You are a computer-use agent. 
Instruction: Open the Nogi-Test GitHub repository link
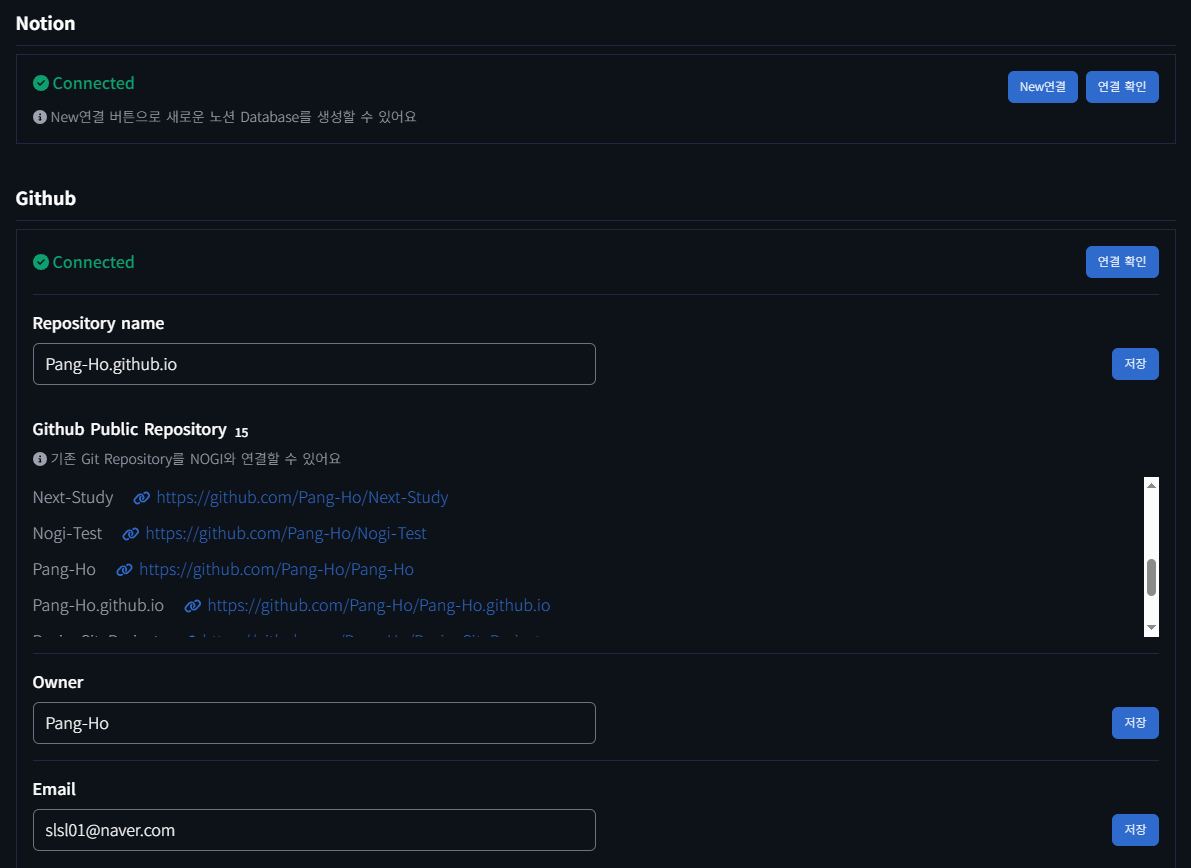tap(286, 533)
